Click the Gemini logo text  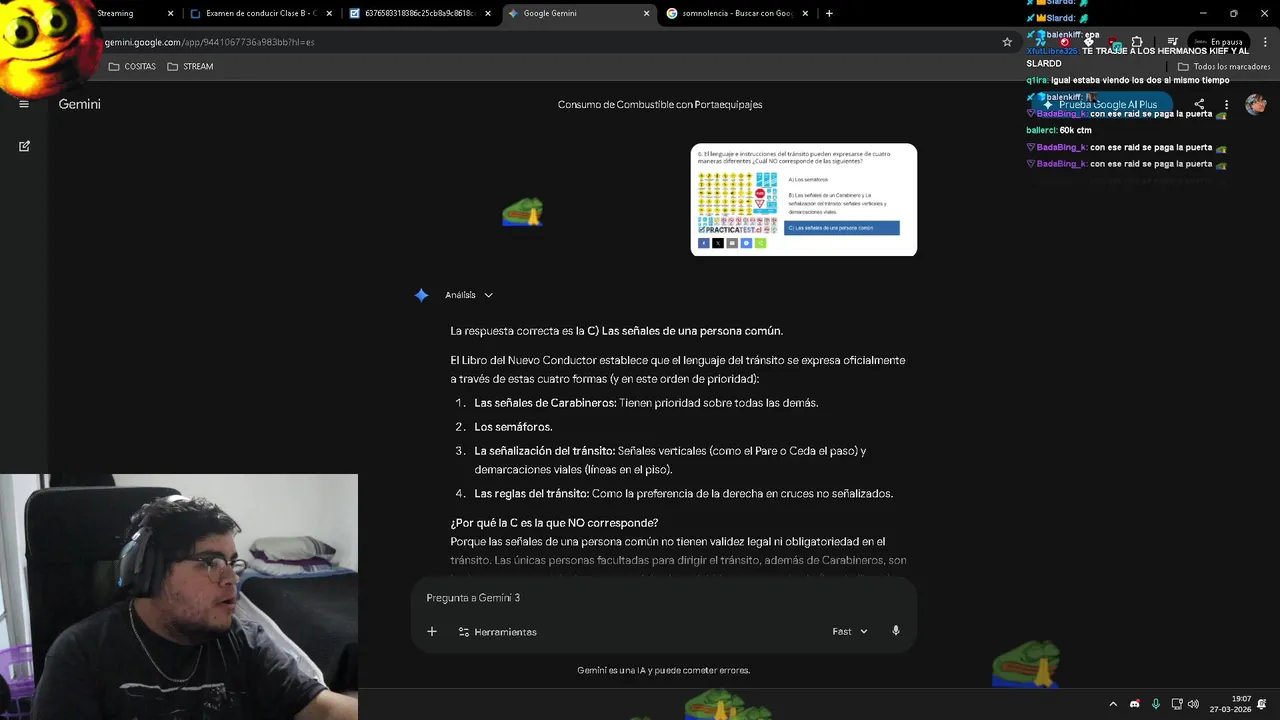[x=80, y=104]
